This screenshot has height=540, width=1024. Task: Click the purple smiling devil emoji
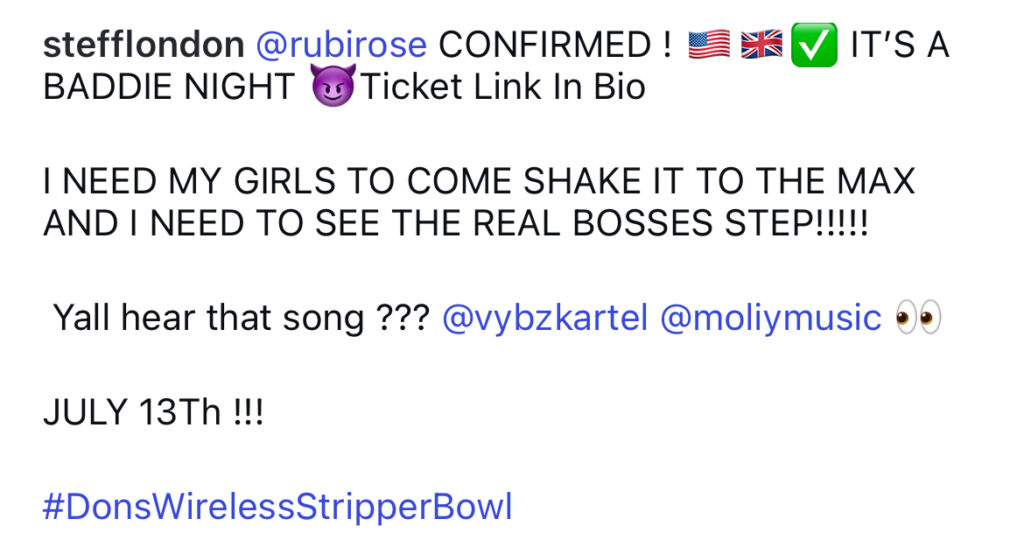(x=334, y=86)
